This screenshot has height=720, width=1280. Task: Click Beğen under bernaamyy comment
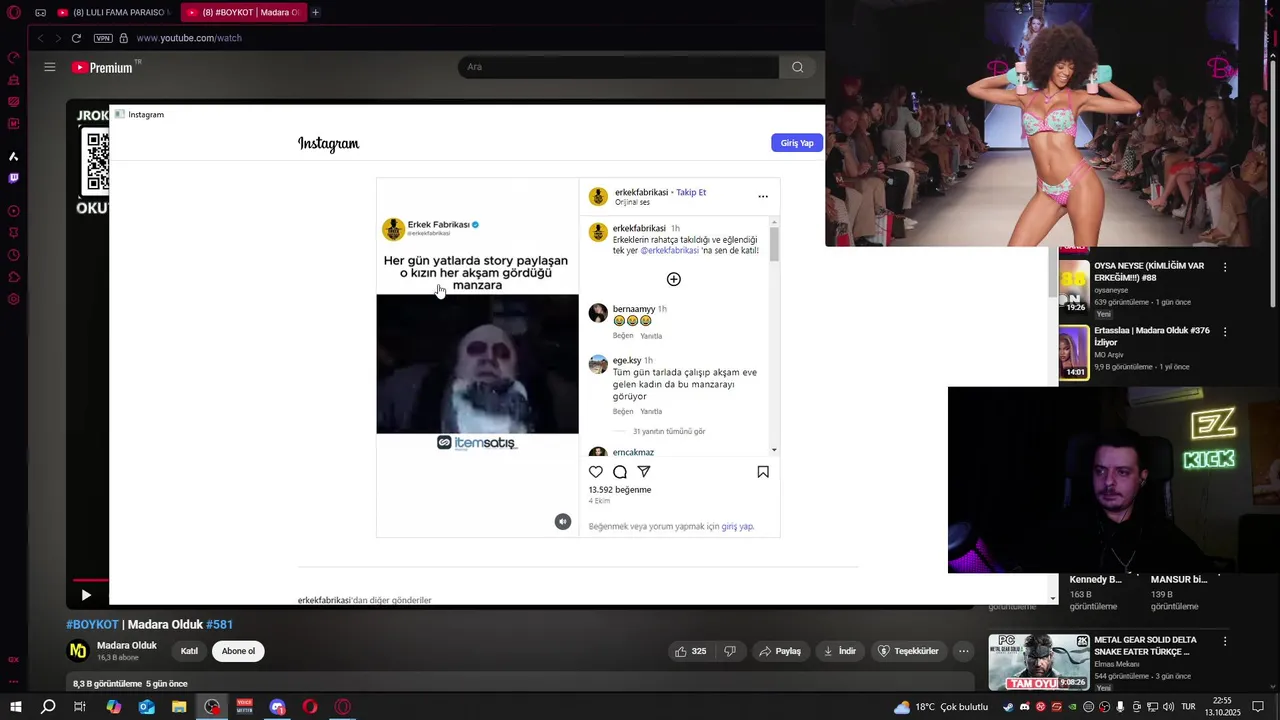point(623,336)
